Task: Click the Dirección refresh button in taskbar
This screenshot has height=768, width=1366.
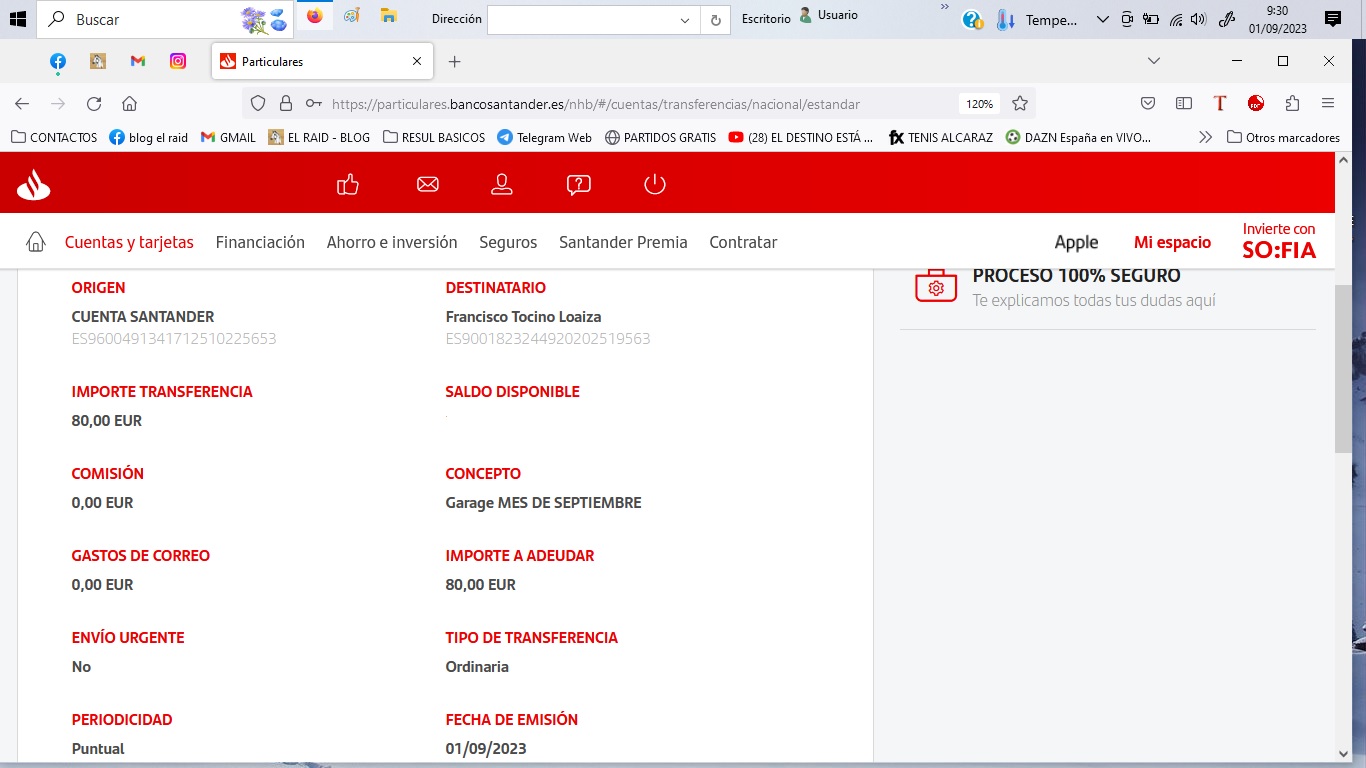Action: 715,20
